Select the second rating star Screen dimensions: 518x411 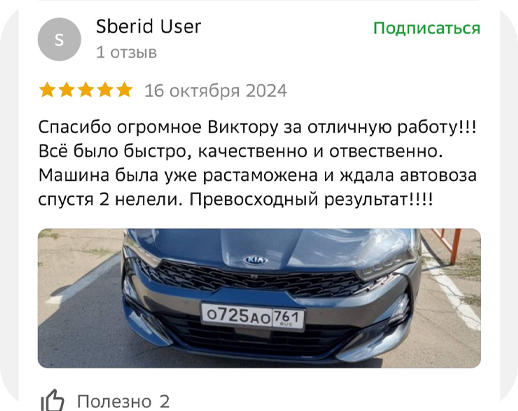pyautogui.click(x=66, y=90)
